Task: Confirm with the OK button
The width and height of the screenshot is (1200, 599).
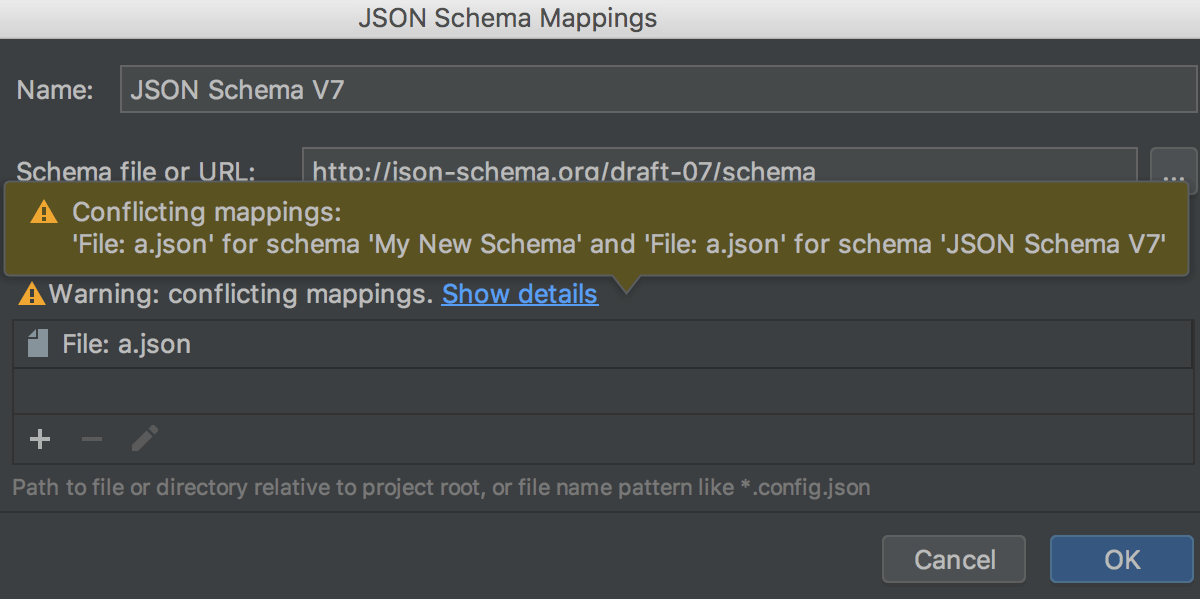Action: [x=1121, y=559]
